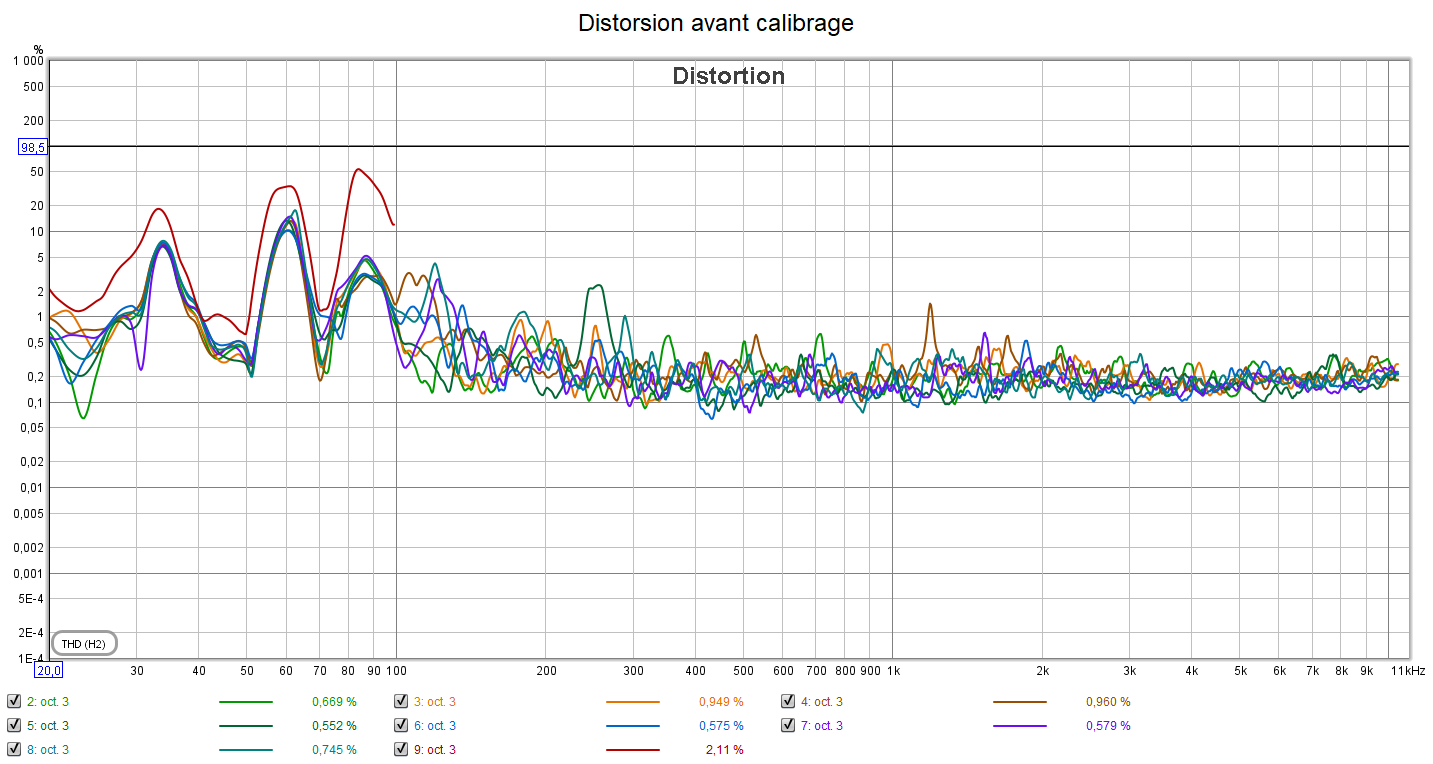Click the 98,5 Y-axis value box
Viewport: 1433px width, 764px height.
[33, 147]
